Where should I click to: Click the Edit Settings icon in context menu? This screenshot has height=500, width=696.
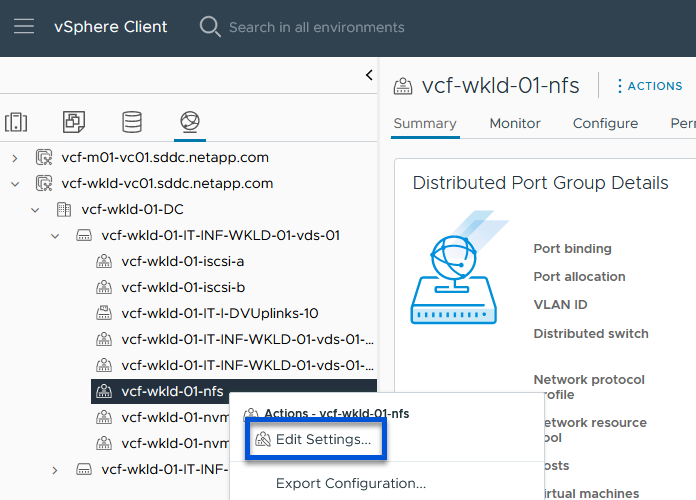[x=263, y=439]
